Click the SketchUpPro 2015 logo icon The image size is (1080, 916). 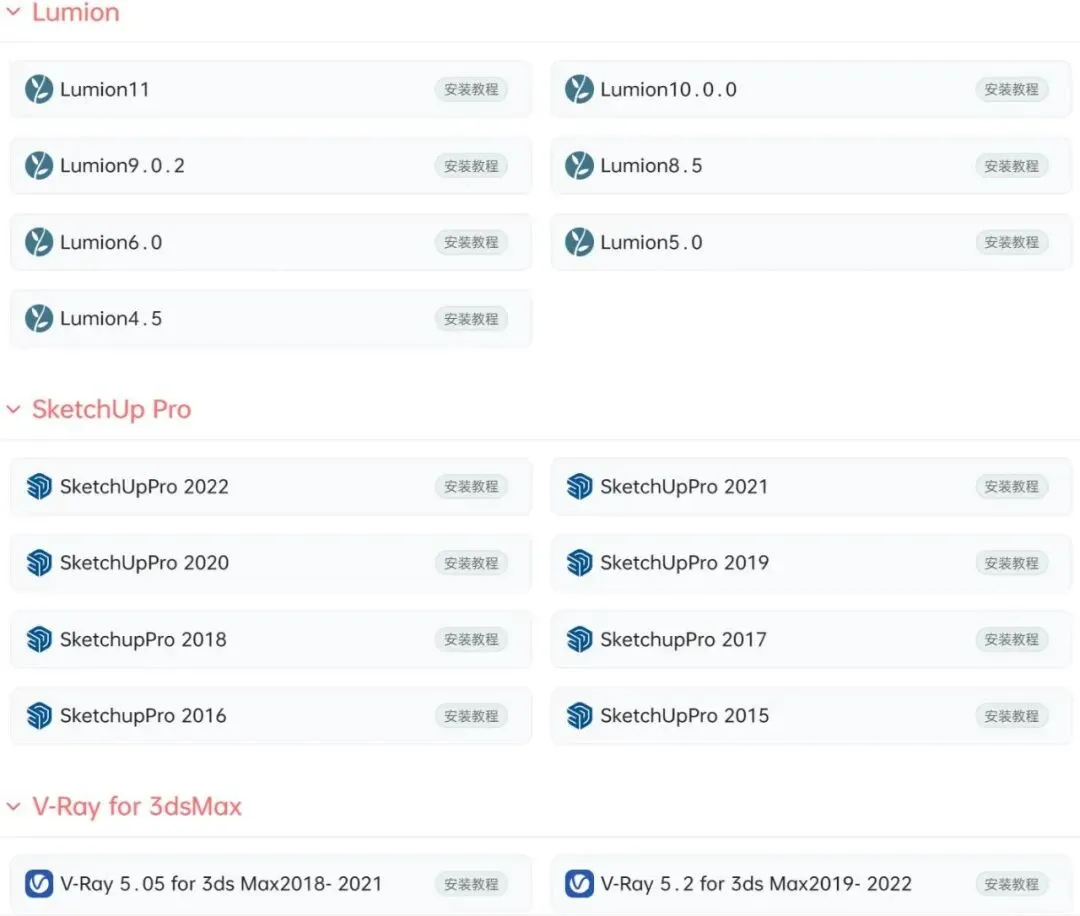(x=579, y=716)
